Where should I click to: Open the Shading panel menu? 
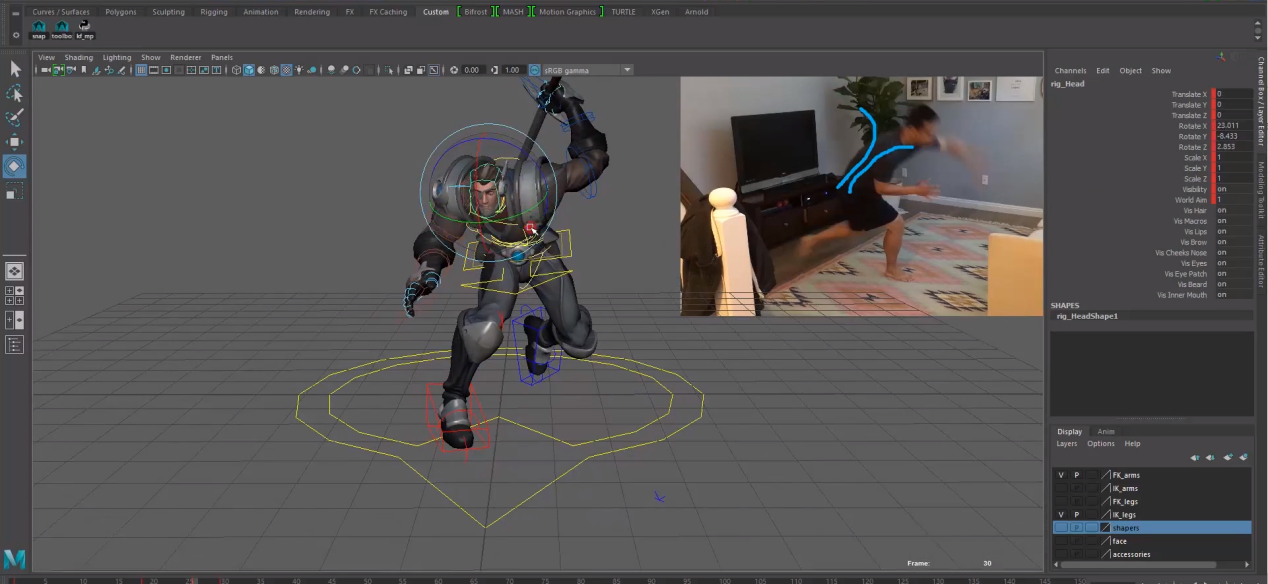(78, 57)
